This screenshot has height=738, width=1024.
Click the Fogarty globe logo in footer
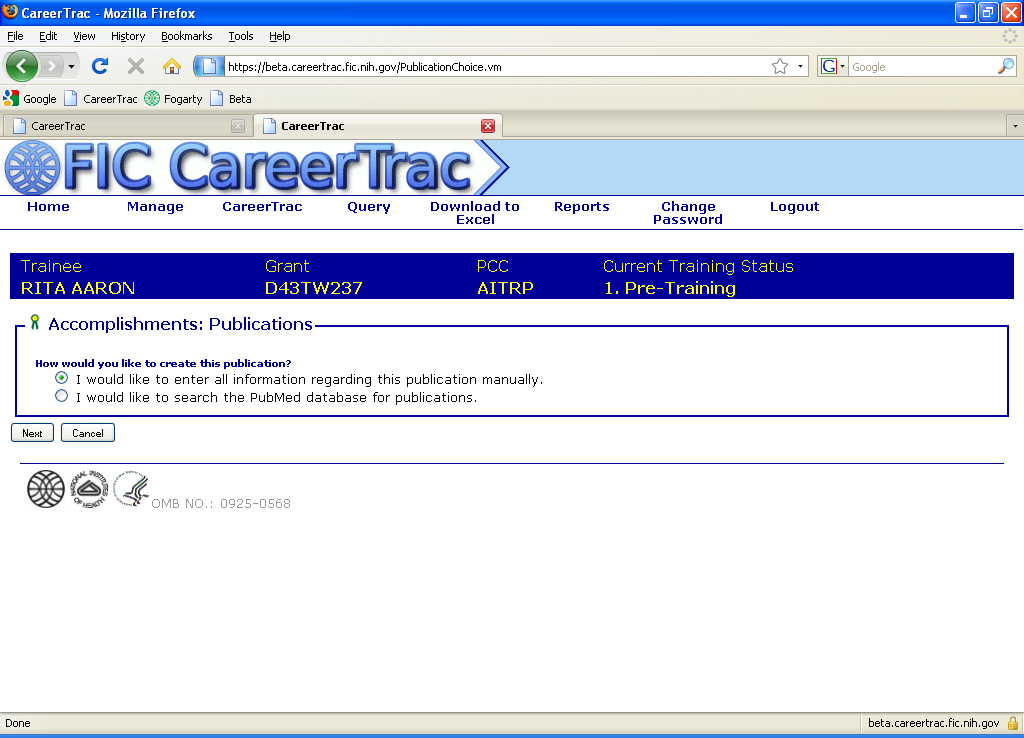point(46,489)
